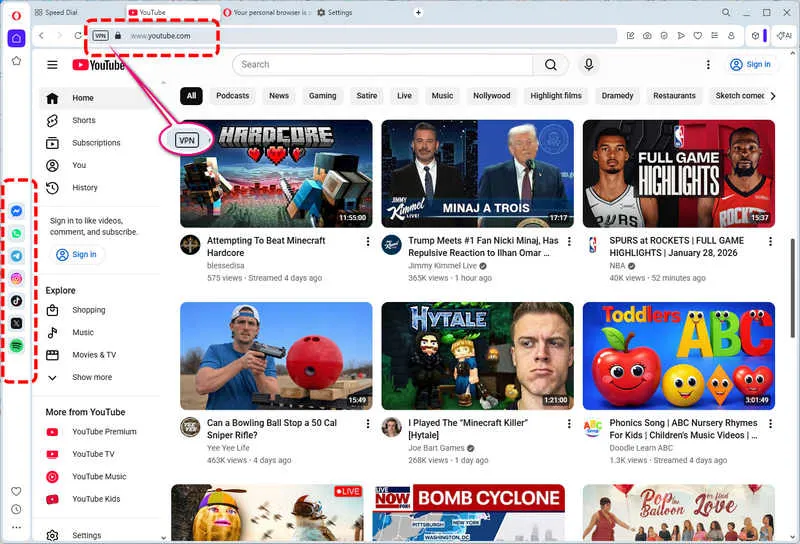This screenshot has width=800, height=544.
Task: Open options menu for Minecraft Killer Hytale video
Action: tap(569, 424)
